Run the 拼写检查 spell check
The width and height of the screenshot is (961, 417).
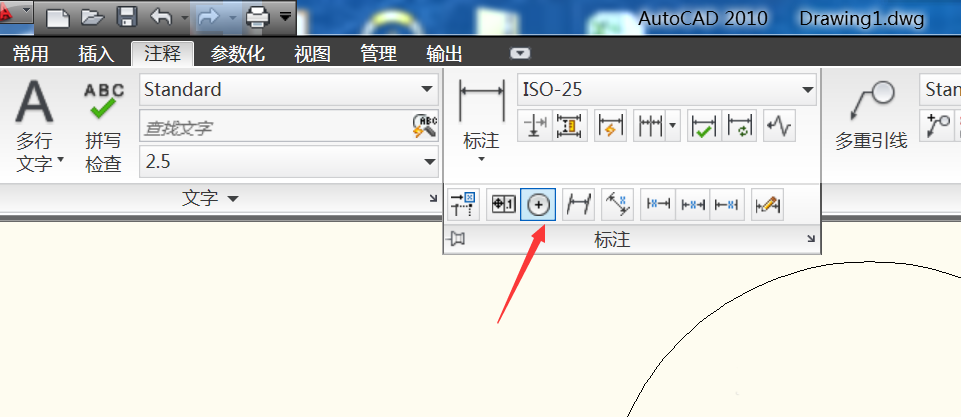(104, 126)
